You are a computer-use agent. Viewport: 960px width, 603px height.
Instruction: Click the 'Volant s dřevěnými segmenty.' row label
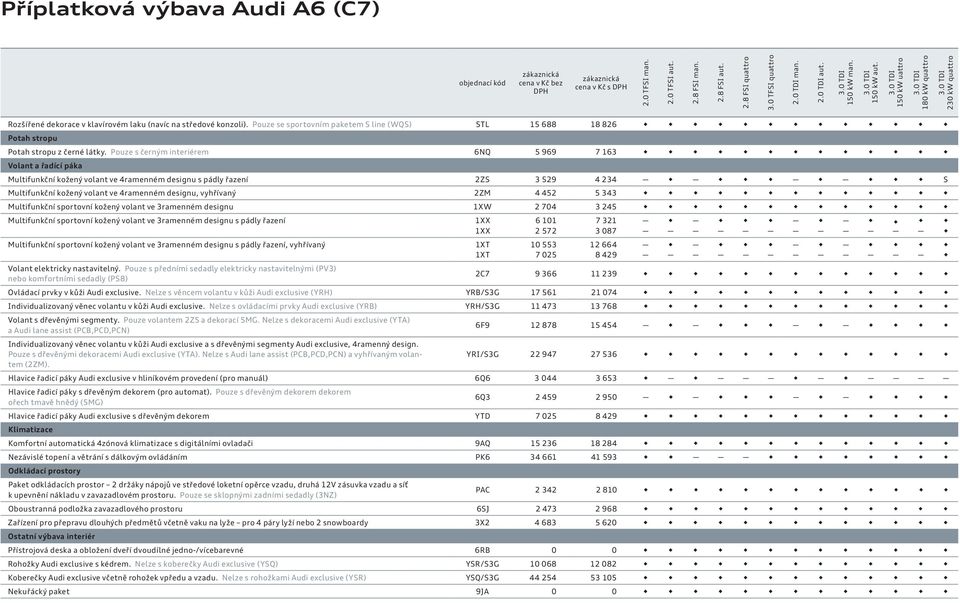click(x=64, y=320)
